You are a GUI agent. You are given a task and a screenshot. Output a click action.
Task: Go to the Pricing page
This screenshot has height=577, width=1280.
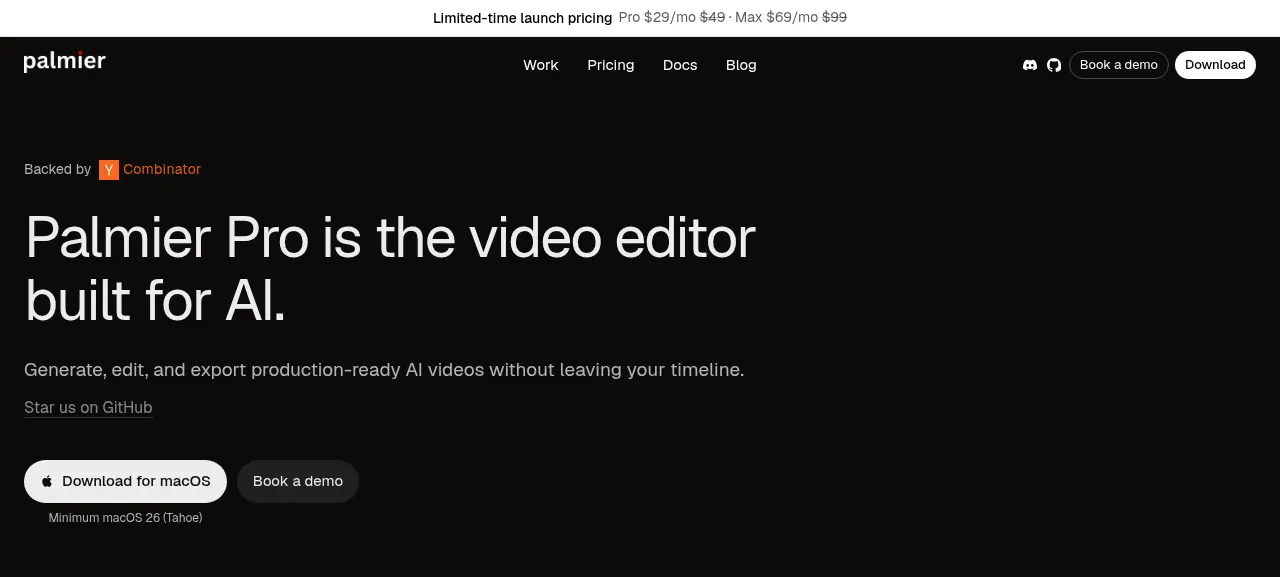(x=611, y=65)
